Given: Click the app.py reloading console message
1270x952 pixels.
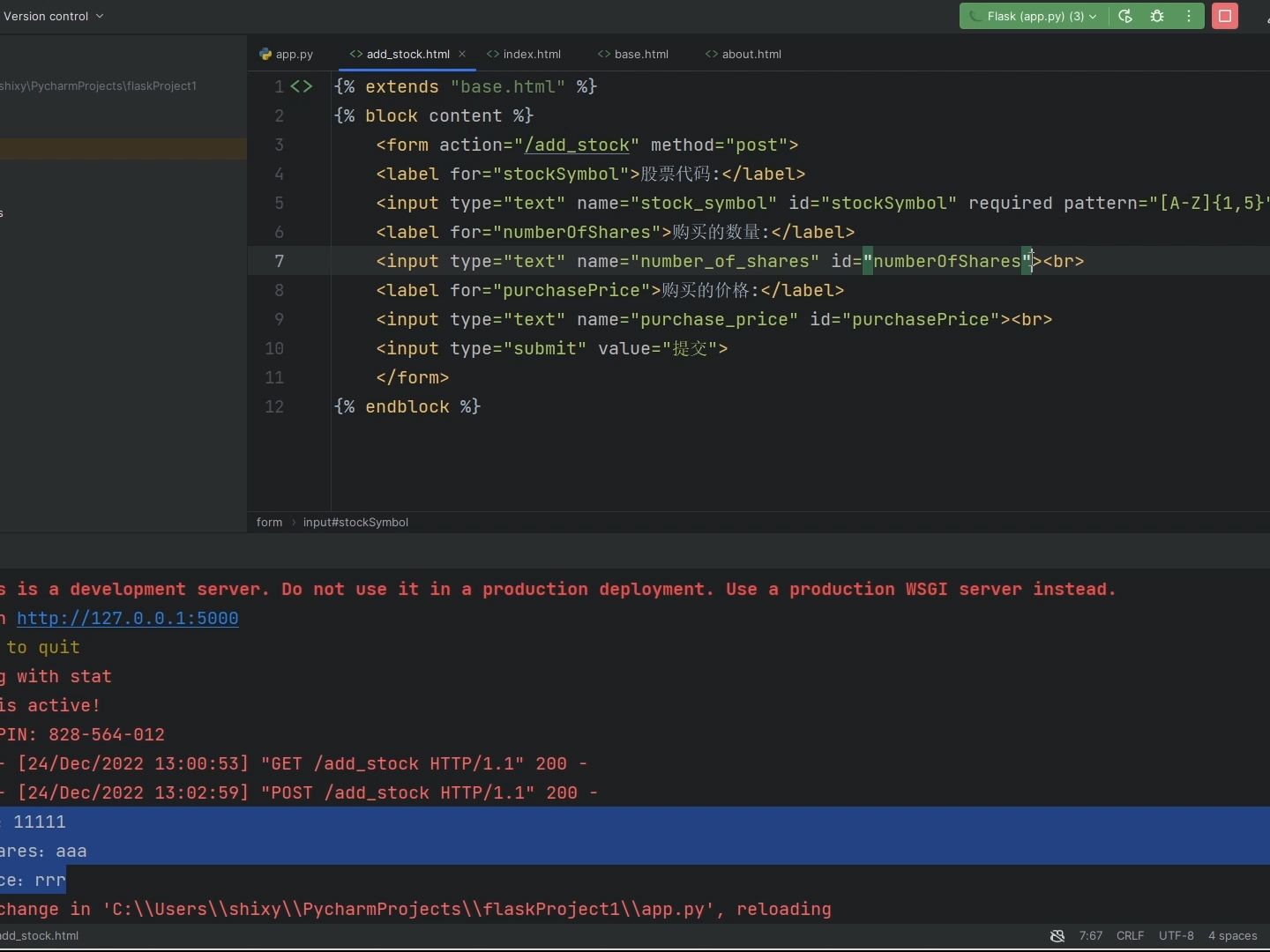Looking at the screenshot, I should (x=415, y=909).
